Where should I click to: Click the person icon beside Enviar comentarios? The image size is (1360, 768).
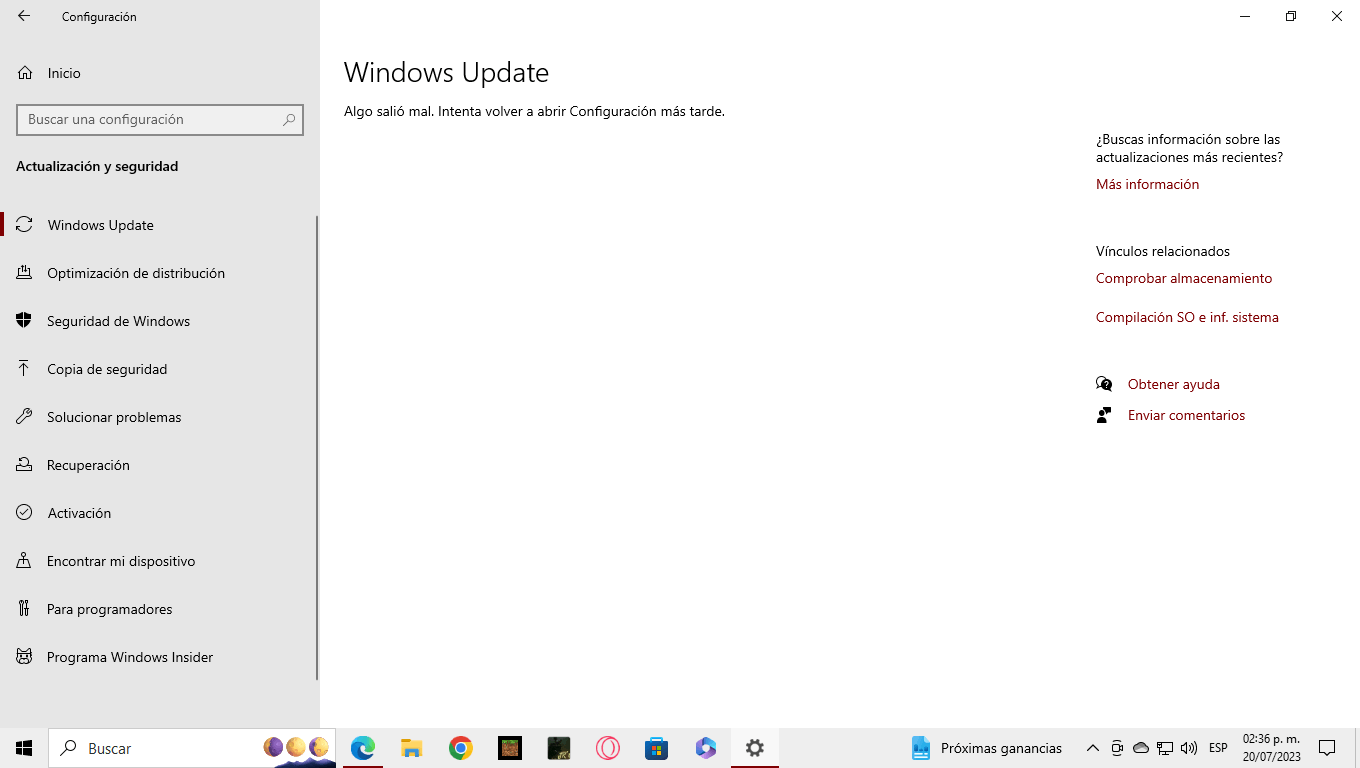tap(1104, 415)
